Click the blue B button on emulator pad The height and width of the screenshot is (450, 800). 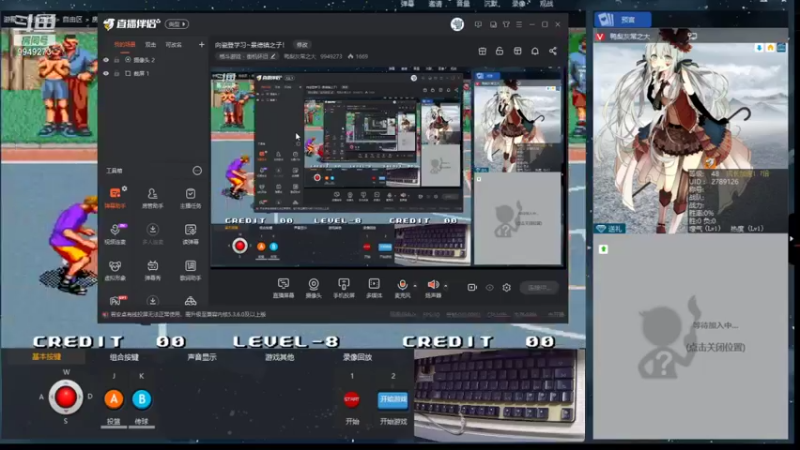[x=141, y=399]
